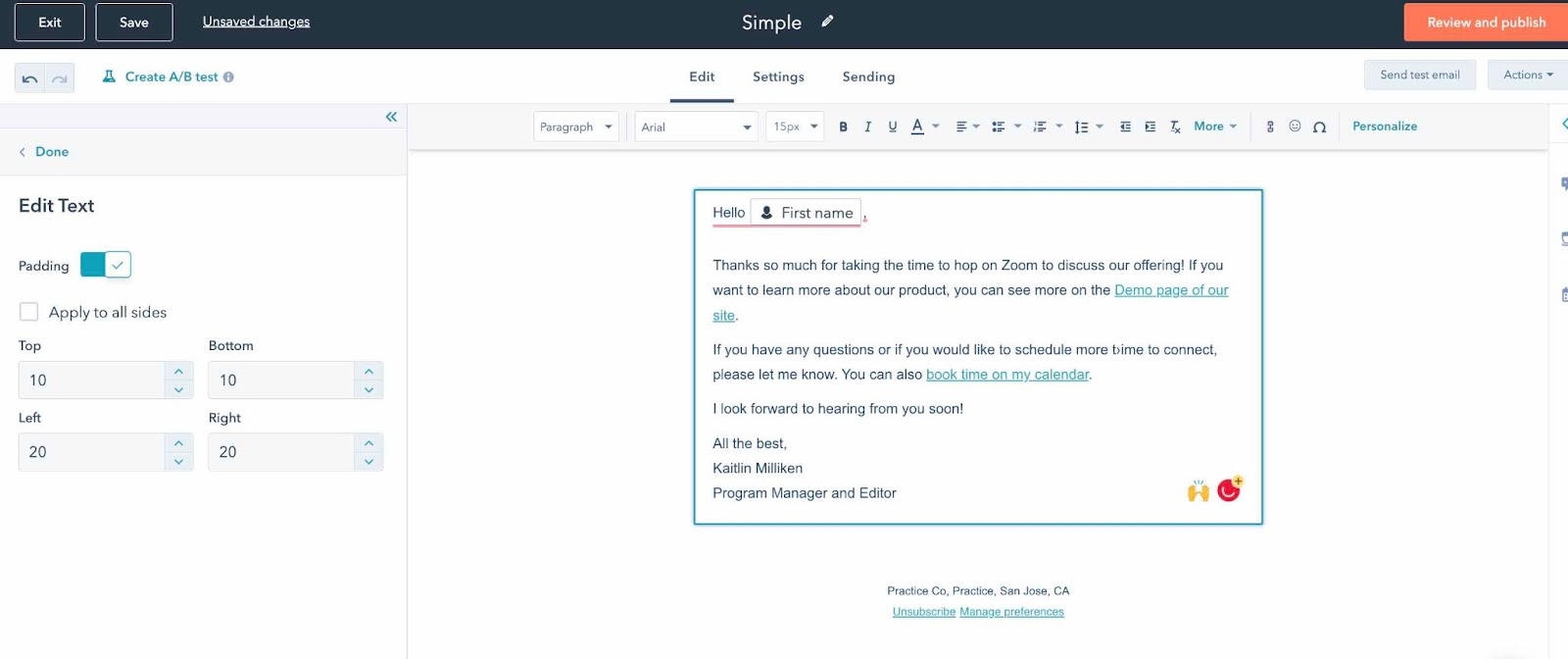
Task: Select the First name personalization token
Action: coord(807,213)
